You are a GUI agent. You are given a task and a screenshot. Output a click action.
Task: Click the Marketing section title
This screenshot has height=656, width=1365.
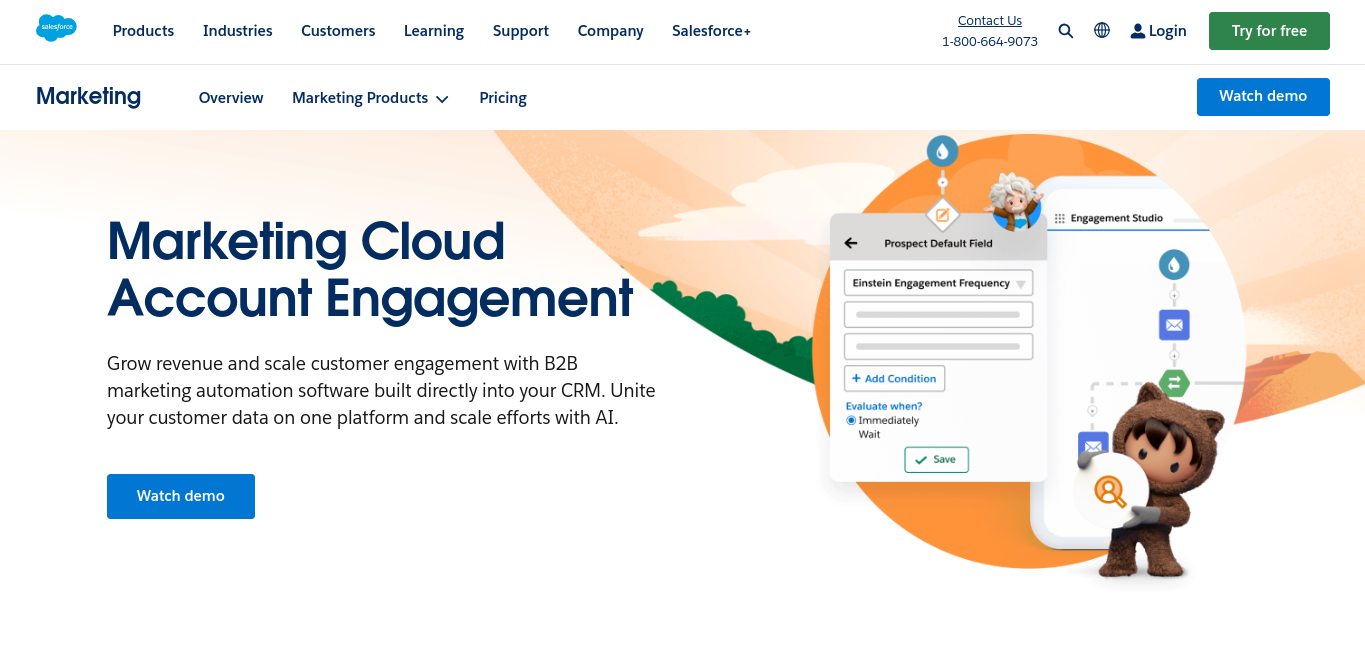pyautogui.click(x=88, y=96)
